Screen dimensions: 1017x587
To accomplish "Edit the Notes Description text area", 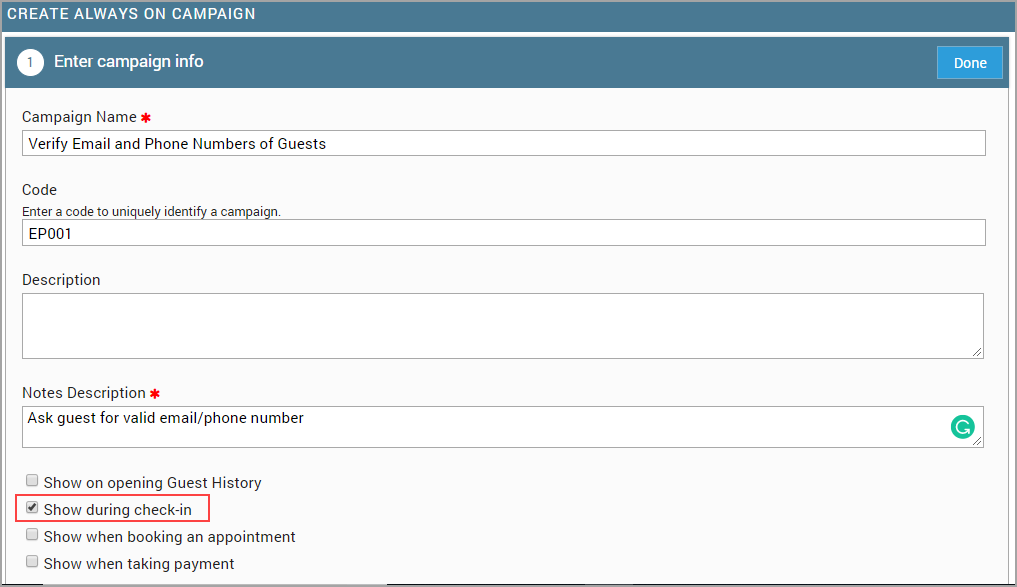I will [x=480, y=427].
